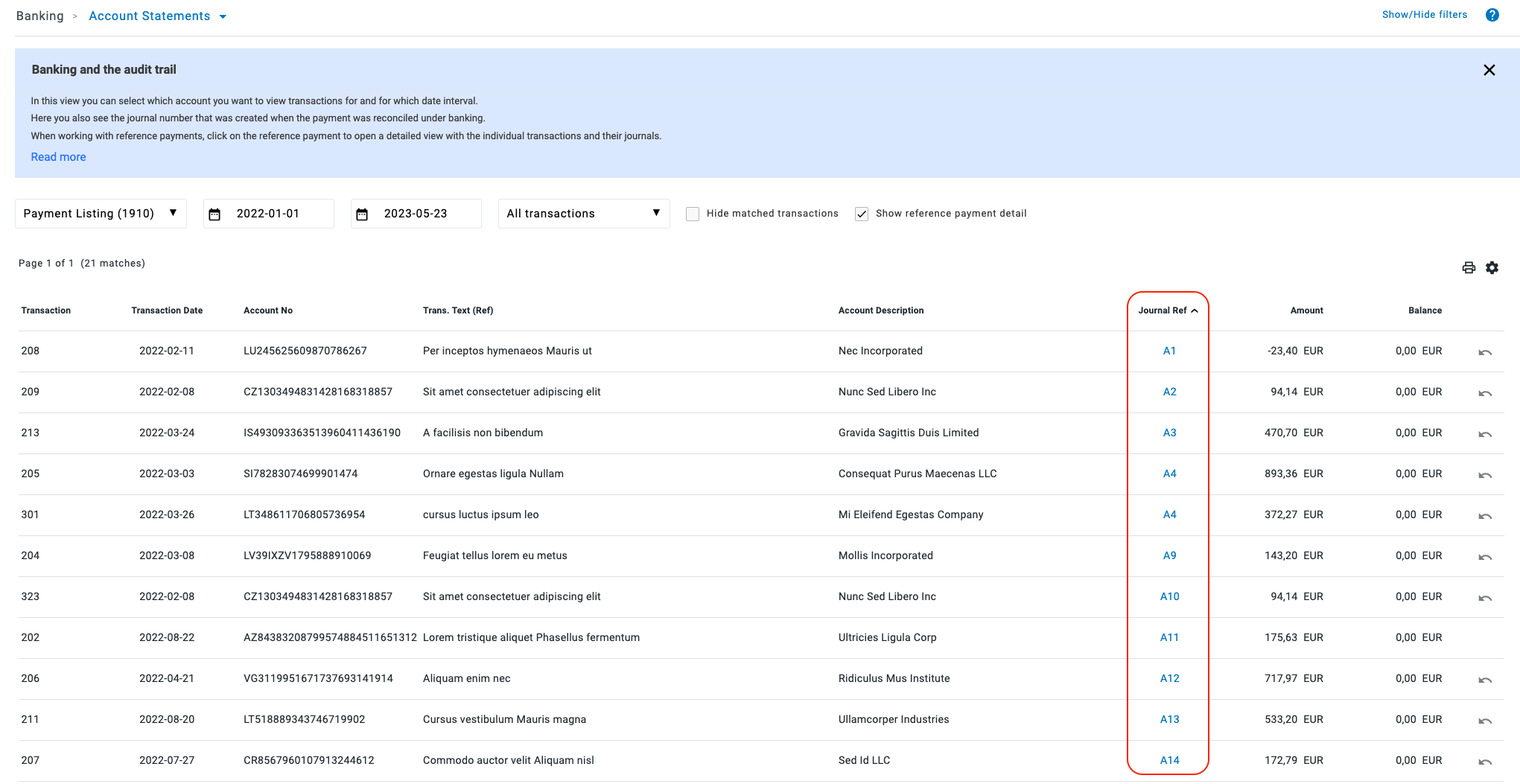Close the Banking and audit trail banner
Screen dimensions: 1520x784
(x=1489, y=70)
